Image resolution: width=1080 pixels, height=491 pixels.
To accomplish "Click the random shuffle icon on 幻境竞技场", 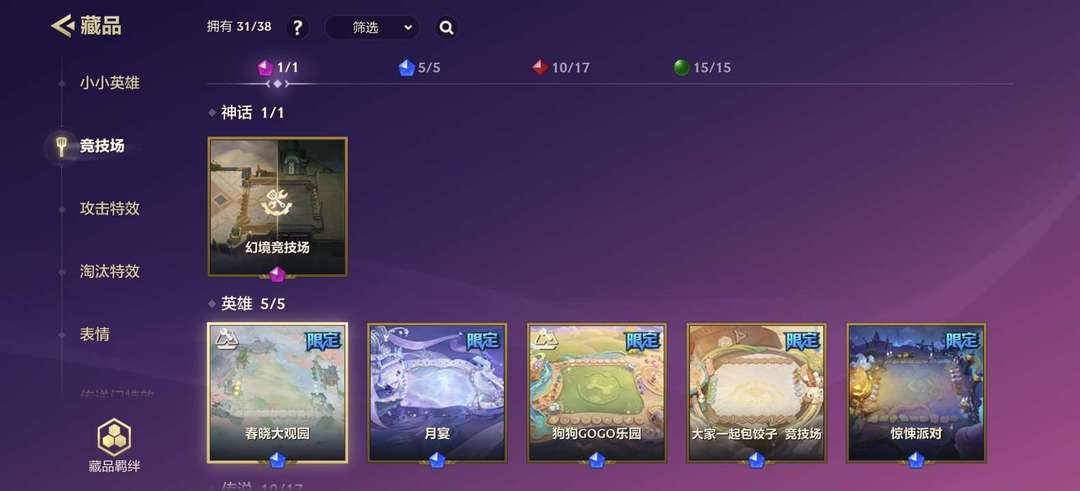I will [x=278, y=205].
